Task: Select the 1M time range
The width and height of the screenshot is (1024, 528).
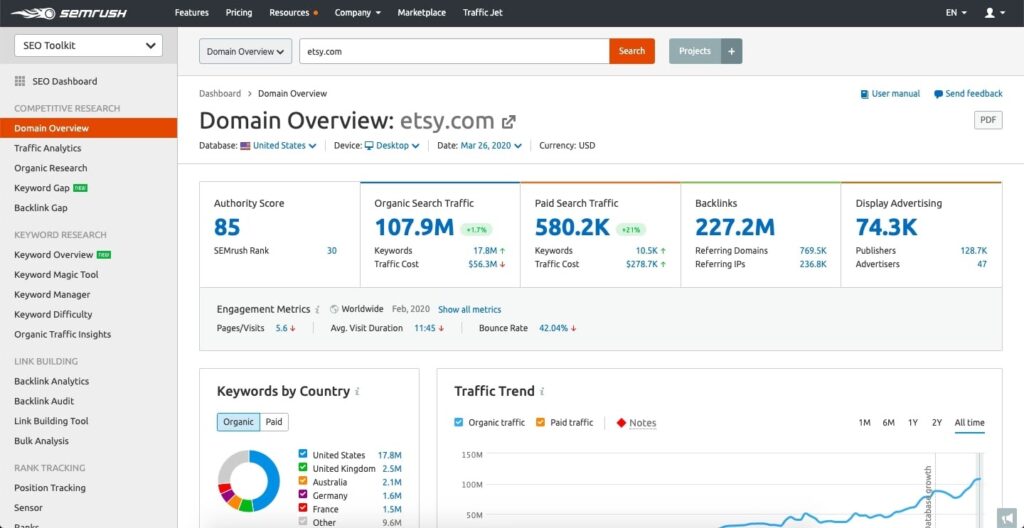Action: coord(864,423)
